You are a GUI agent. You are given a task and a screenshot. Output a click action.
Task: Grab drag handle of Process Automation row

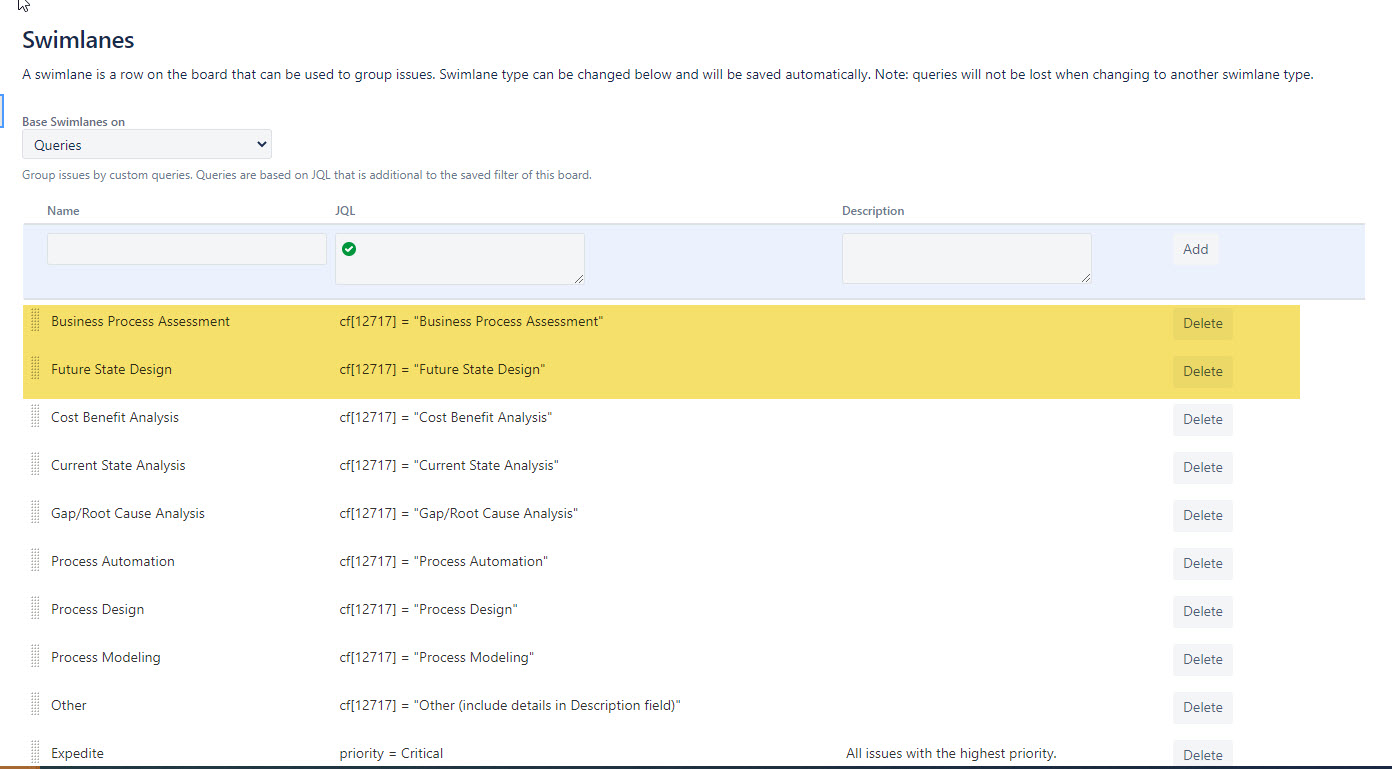pyautogui.click(x=35, y=560)
